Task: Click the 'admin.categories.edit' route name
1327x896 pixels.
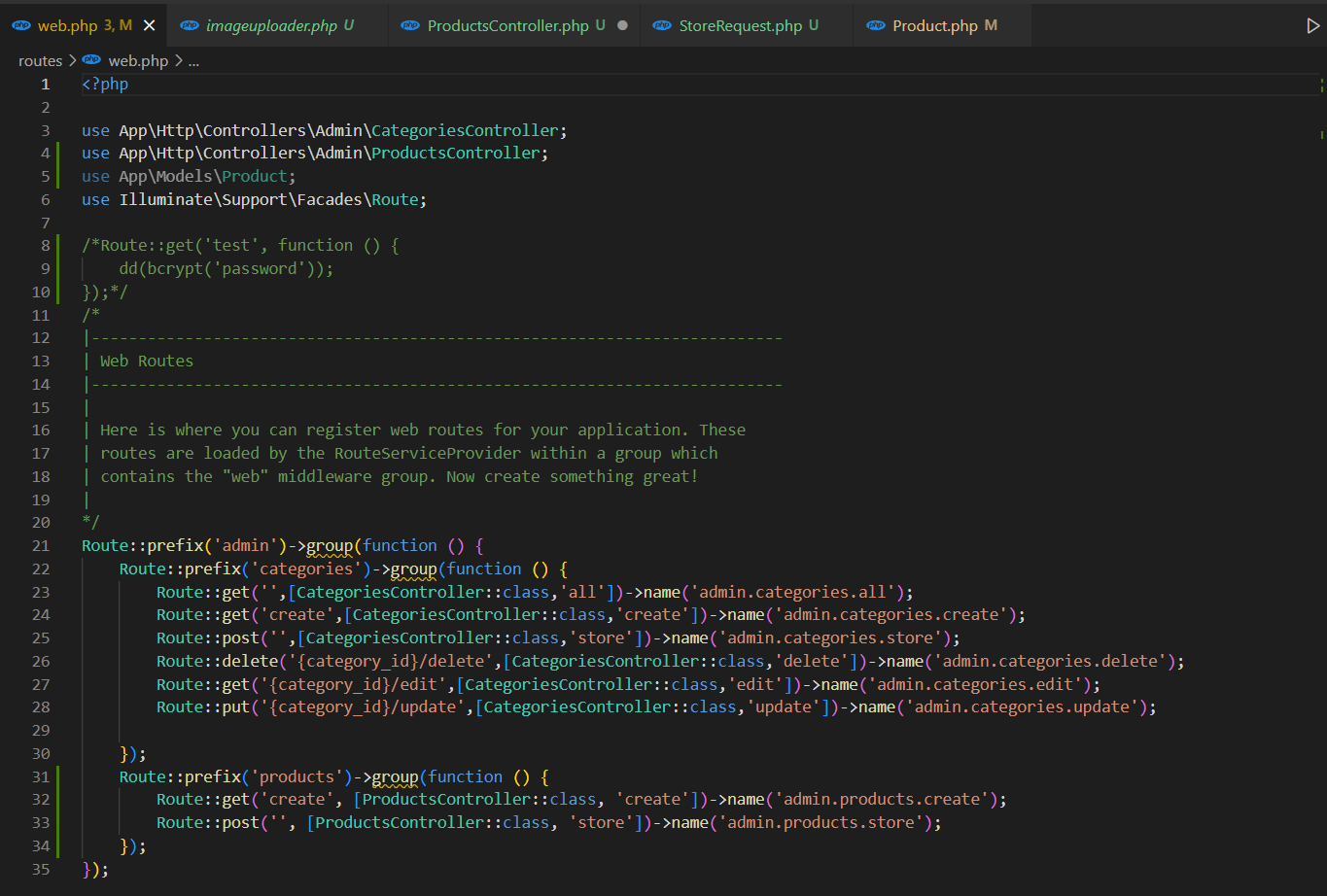Action: point(976,684)
